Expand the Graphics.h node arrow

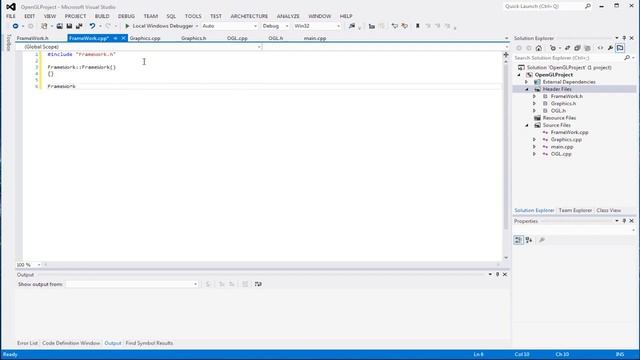[x=534, y=104]
